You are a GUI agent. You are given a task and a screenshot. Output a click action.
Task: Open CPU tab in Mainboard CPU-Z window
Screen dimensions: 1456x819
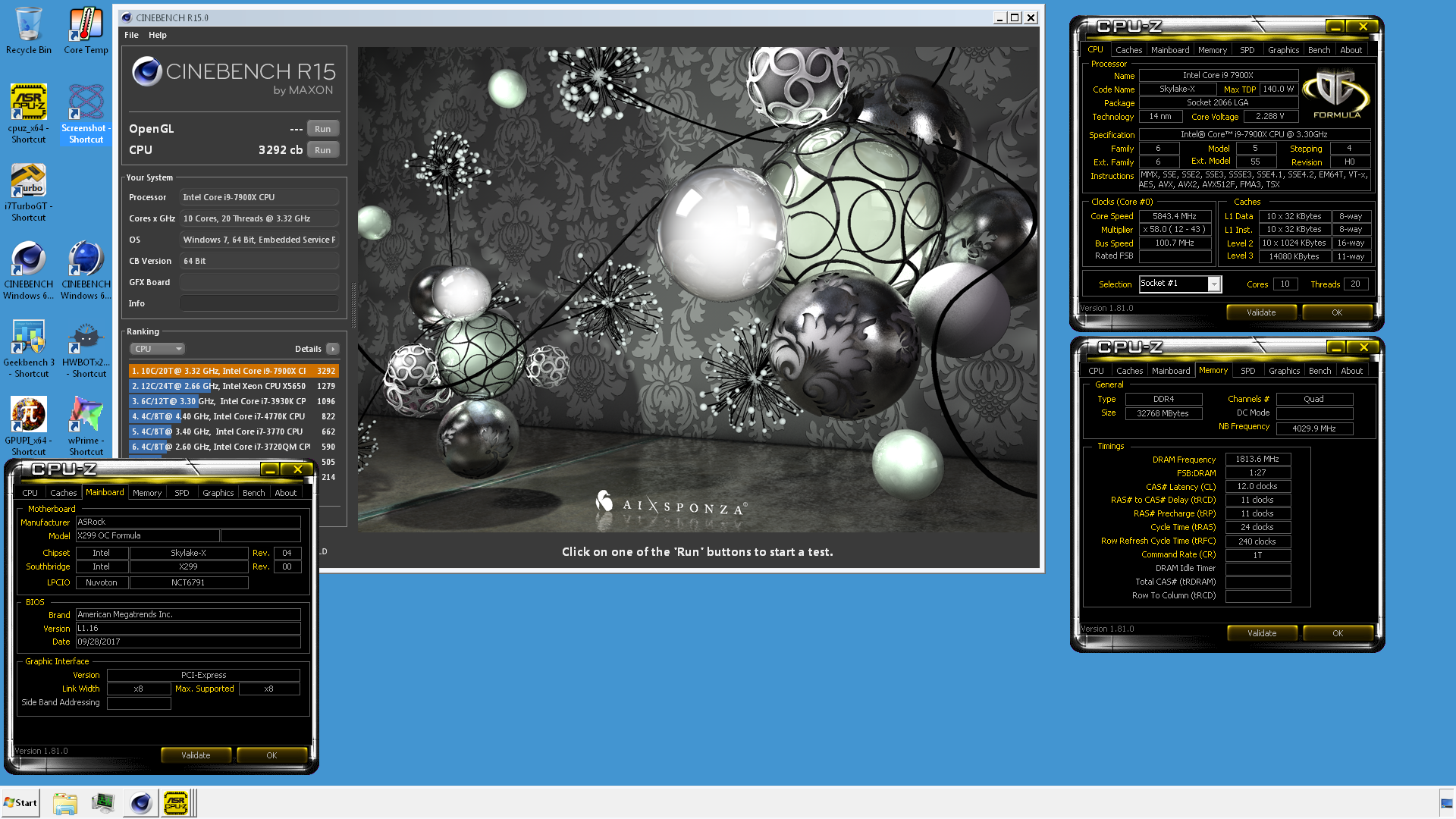click(30, 493)
